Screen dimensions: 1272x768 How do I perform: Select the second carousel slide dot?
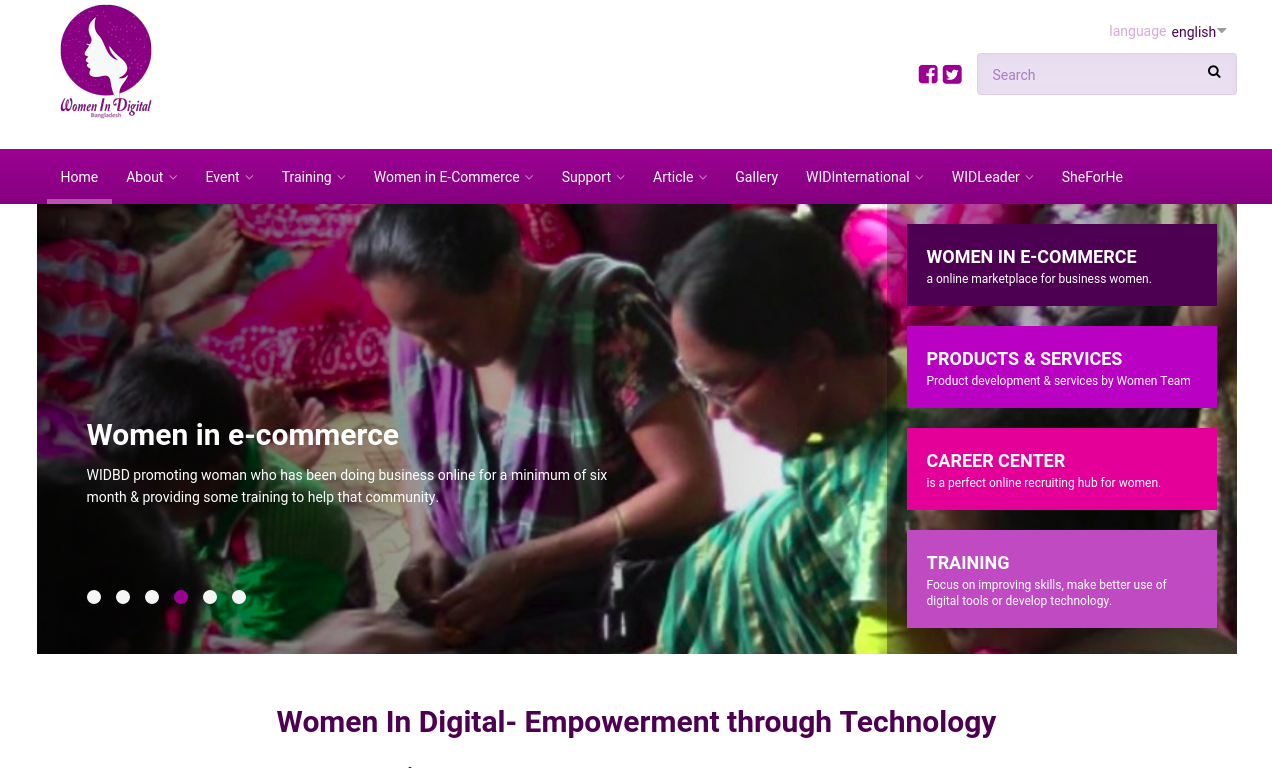(123, 597)
